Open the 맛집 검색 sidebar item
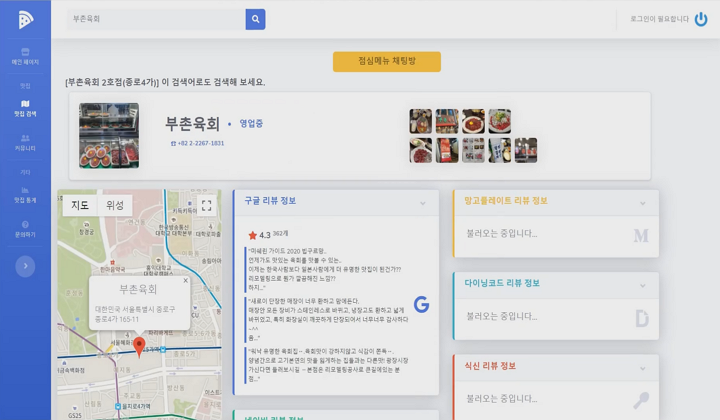This screenshot has width=720, height=420. coord(25,108)
